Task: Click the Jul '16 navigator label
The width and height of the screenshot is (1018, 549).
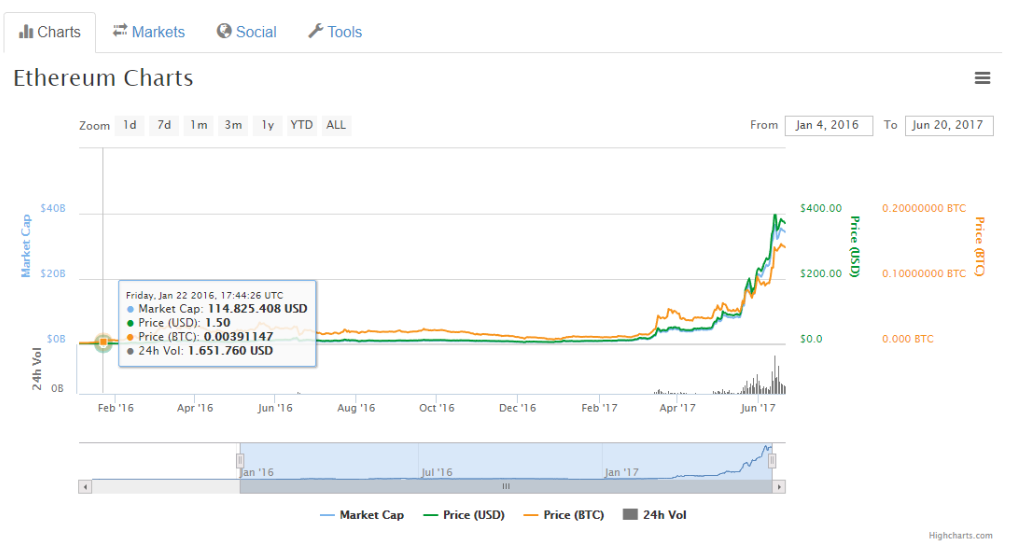Action: click(437, 472)
